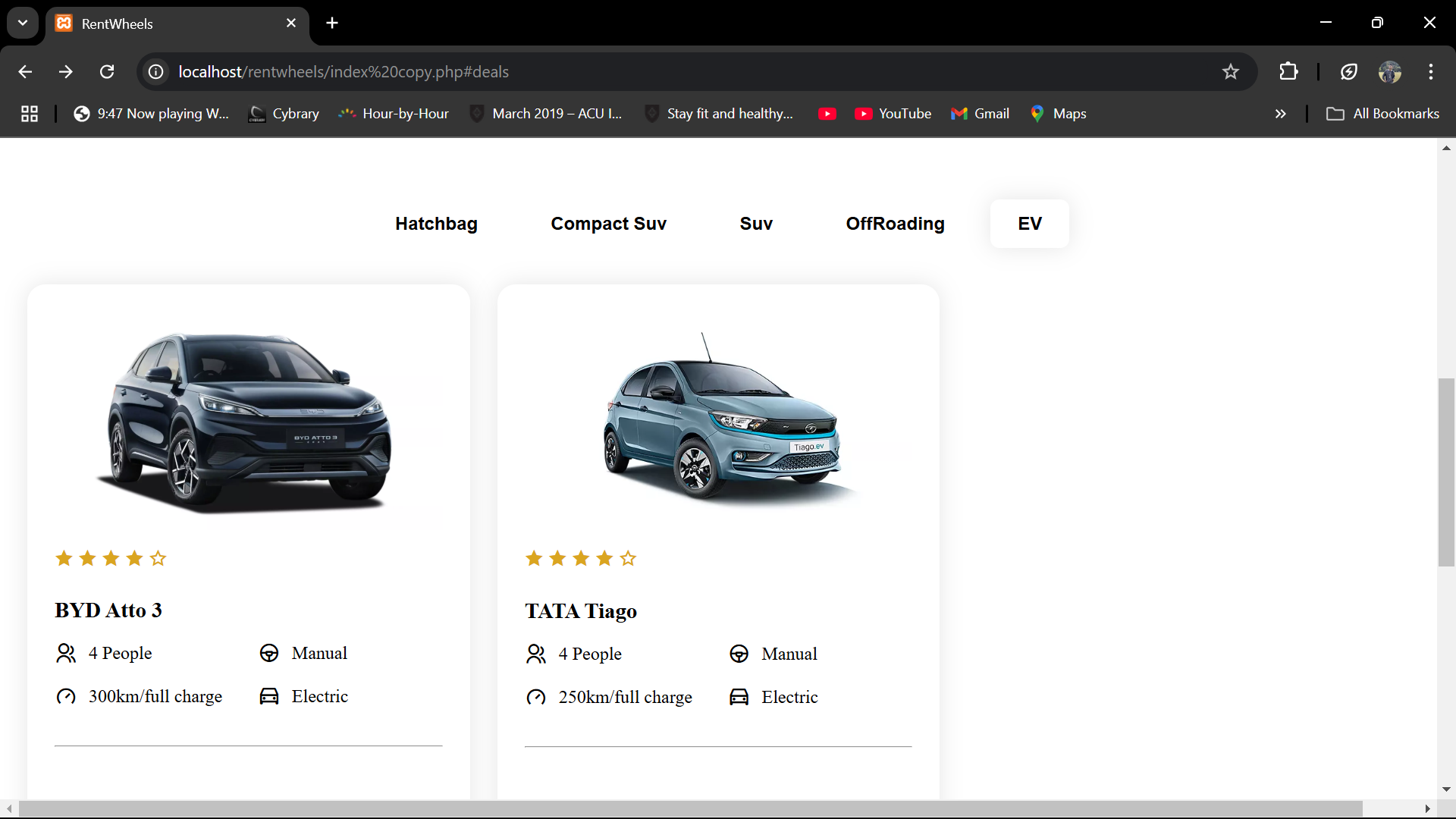Go forward in browser history
The width and height of the screenshot is (1456, 819).
[66, 72]
